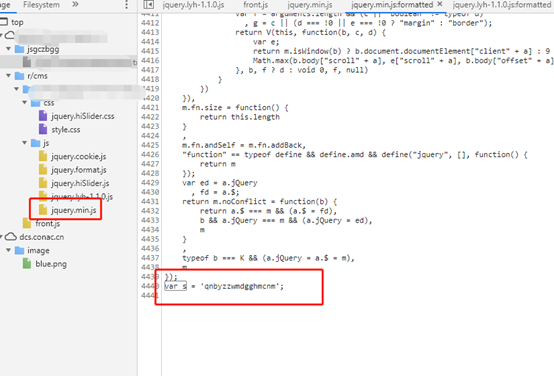Open jquery.hiSlider.css file
554x376 pixels.
(x=83, y=116)
